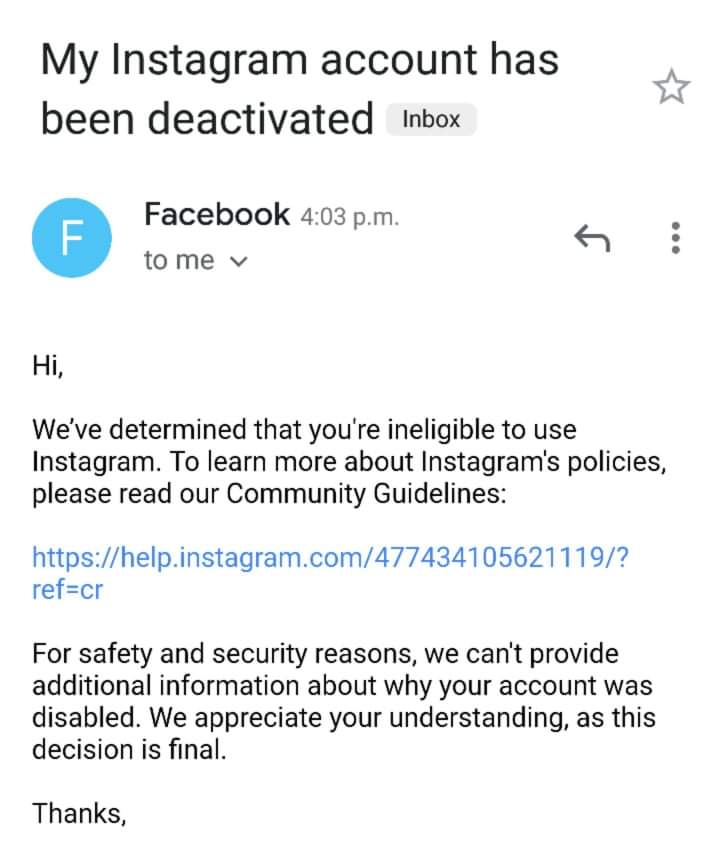Tap the word "ineligible" in the body
This screenshot has height=849, width=720.
tap(439, 431)
